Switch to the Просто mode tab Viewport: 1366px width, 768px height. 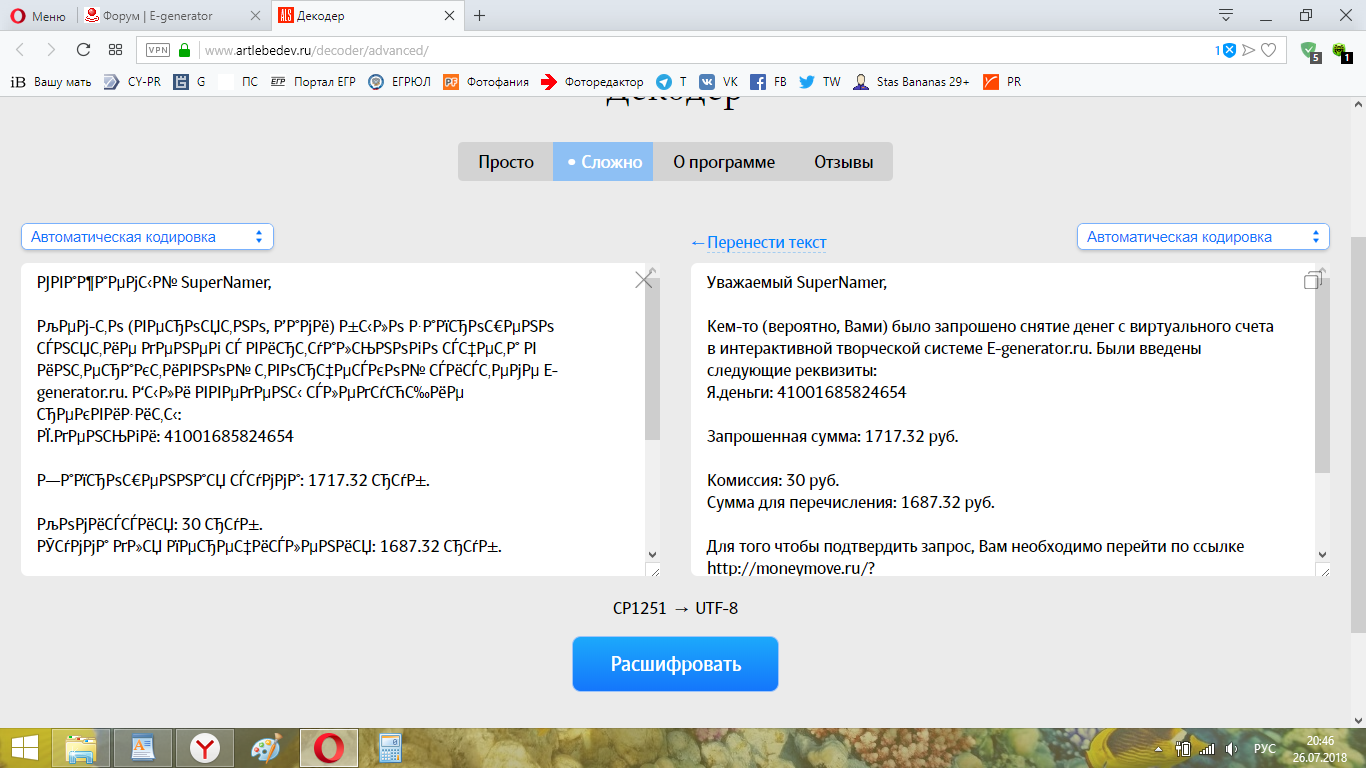tap(506, 162)
